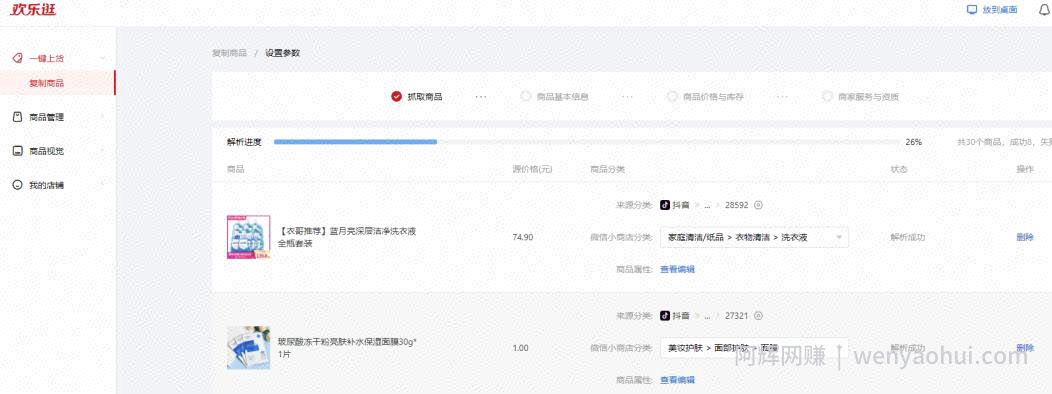Click the 商品管理 bag icon

pyautogui.click(x=17, y=117)
